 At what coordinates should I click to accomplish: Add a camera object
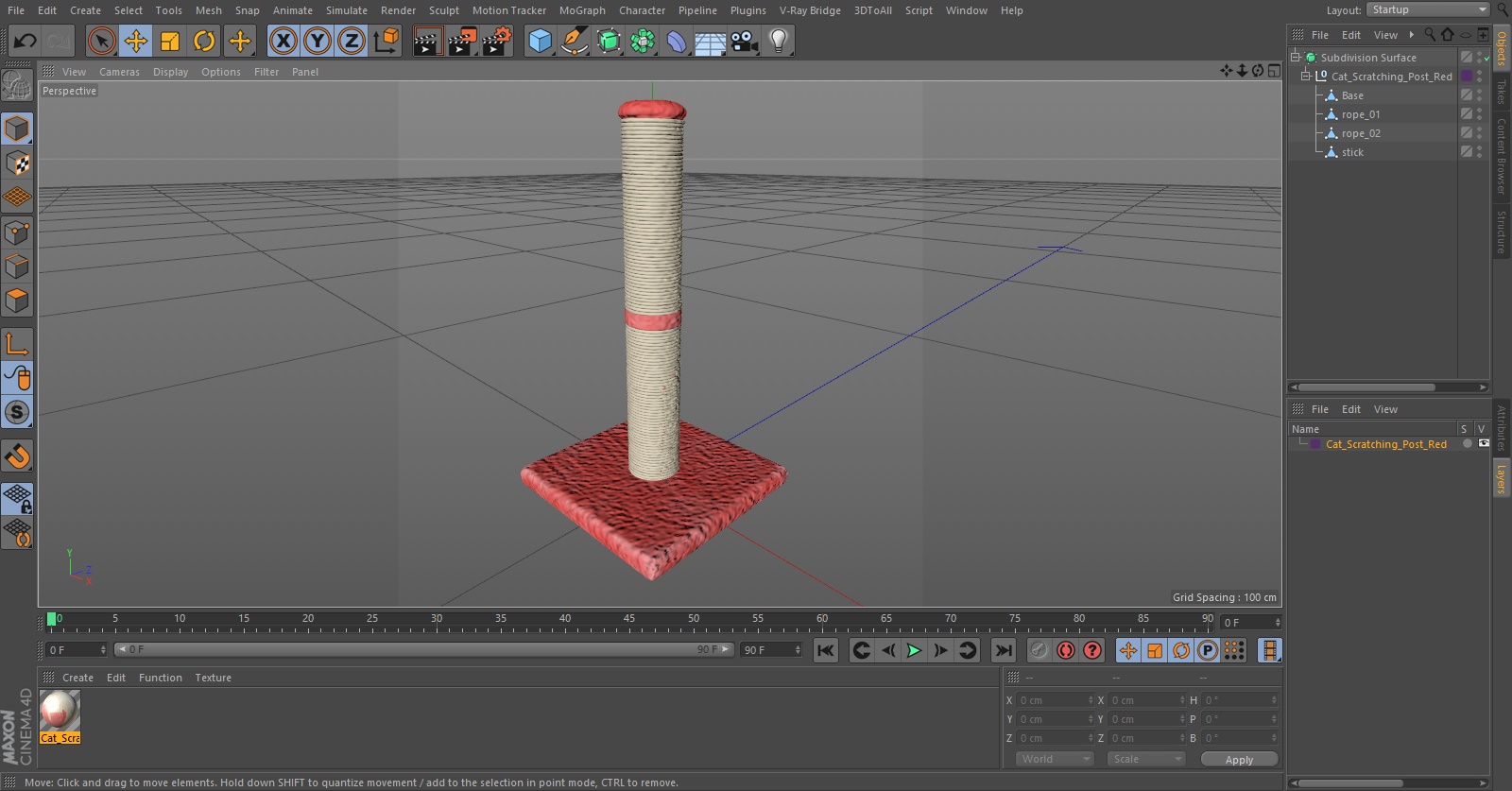pos(745,41)
